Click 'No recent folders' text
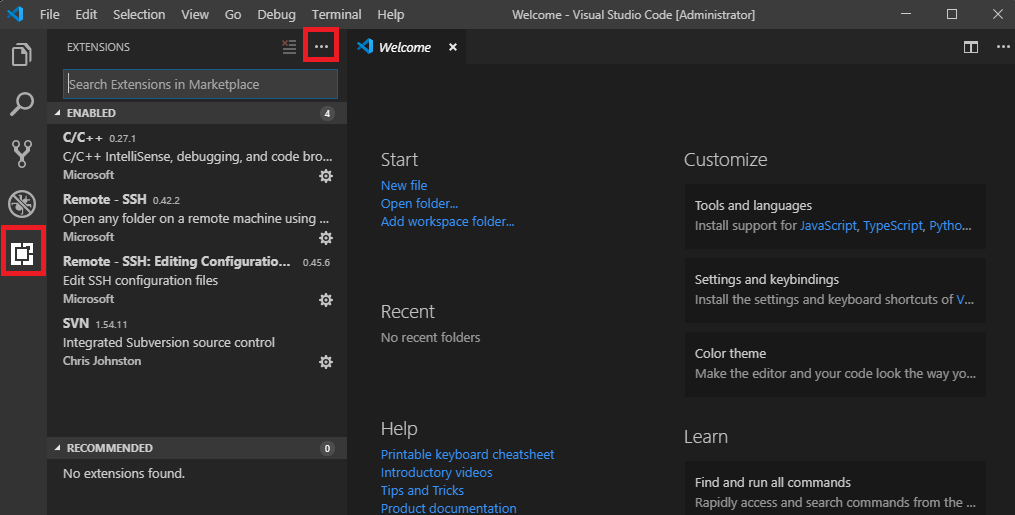1015x515 pixels. click(x=430, y=337)
